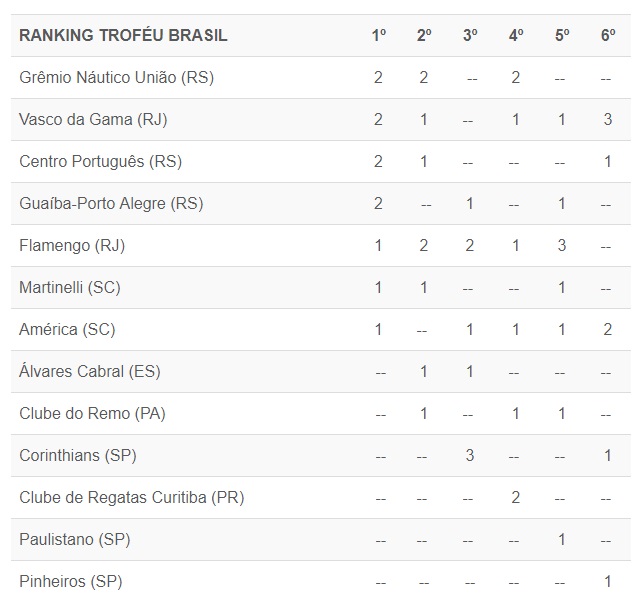Viewport: 641px width, 607px height.
Task: Select the Pinheiros (SP) team name
Action: pos(70,582)
